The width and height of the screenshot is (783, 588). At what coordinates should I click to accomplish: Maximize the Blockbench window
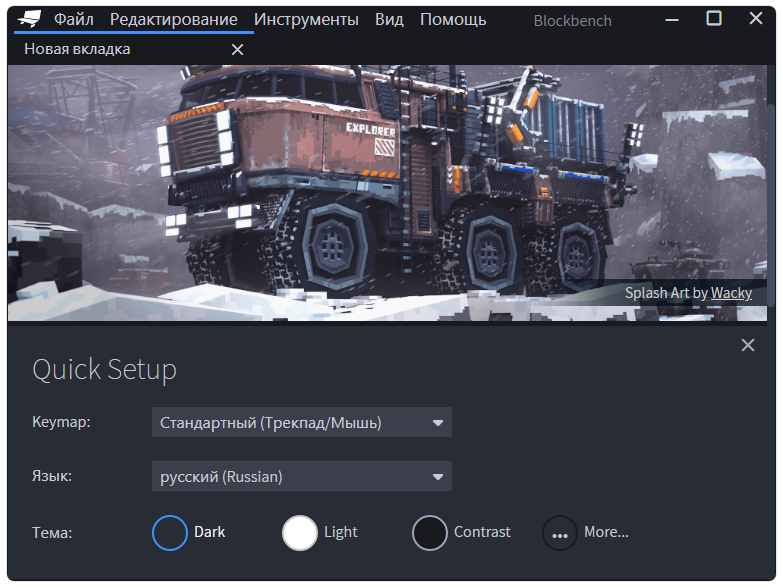pos(714,18)
